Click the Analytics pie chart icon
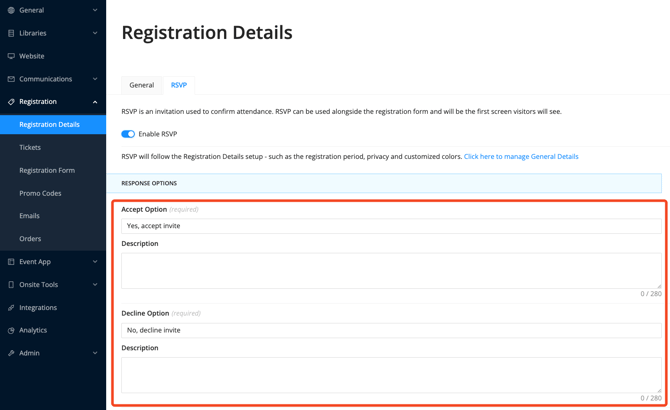This screenshot has width=670, height=410. point(11,330)
